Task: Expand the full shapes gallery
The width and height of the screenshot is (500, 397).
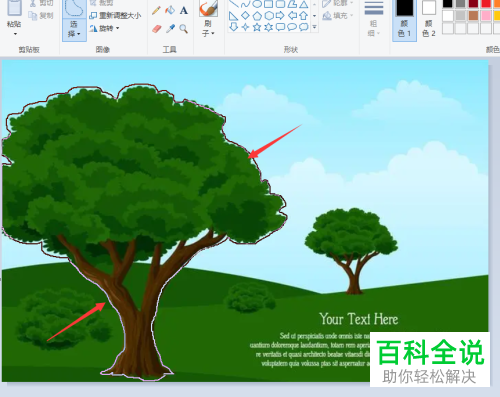Action: coord(314,27)
